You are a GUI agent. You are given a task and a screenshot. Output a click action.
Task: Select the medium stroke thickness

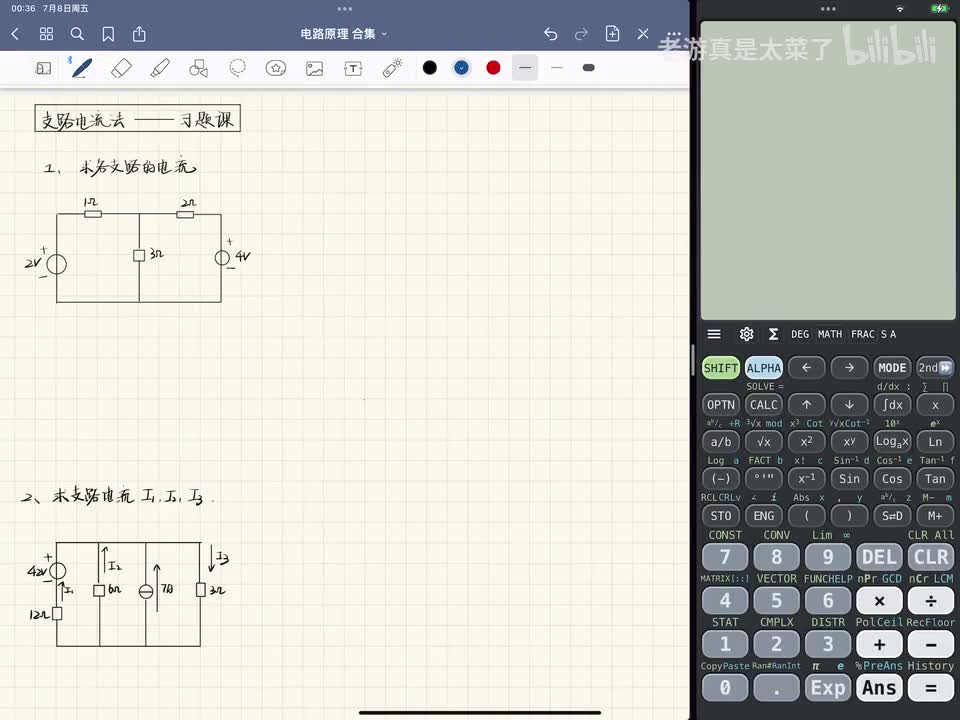(x=525, y=68)
